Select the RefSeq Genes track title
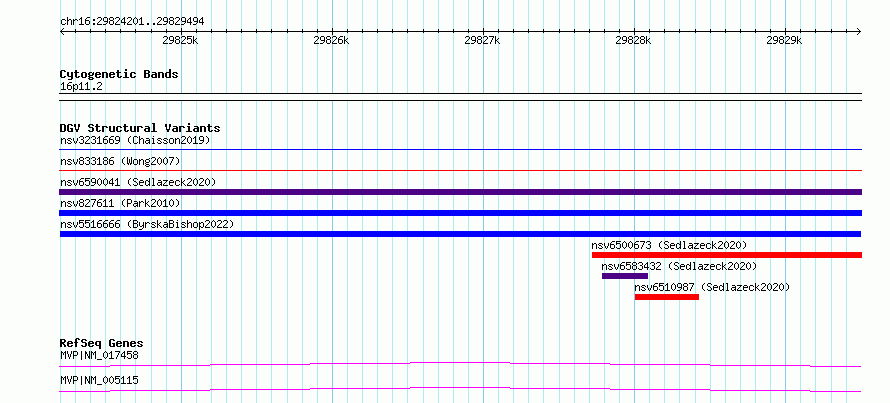This screenshot has height=403, width=890. pos(101,343)
